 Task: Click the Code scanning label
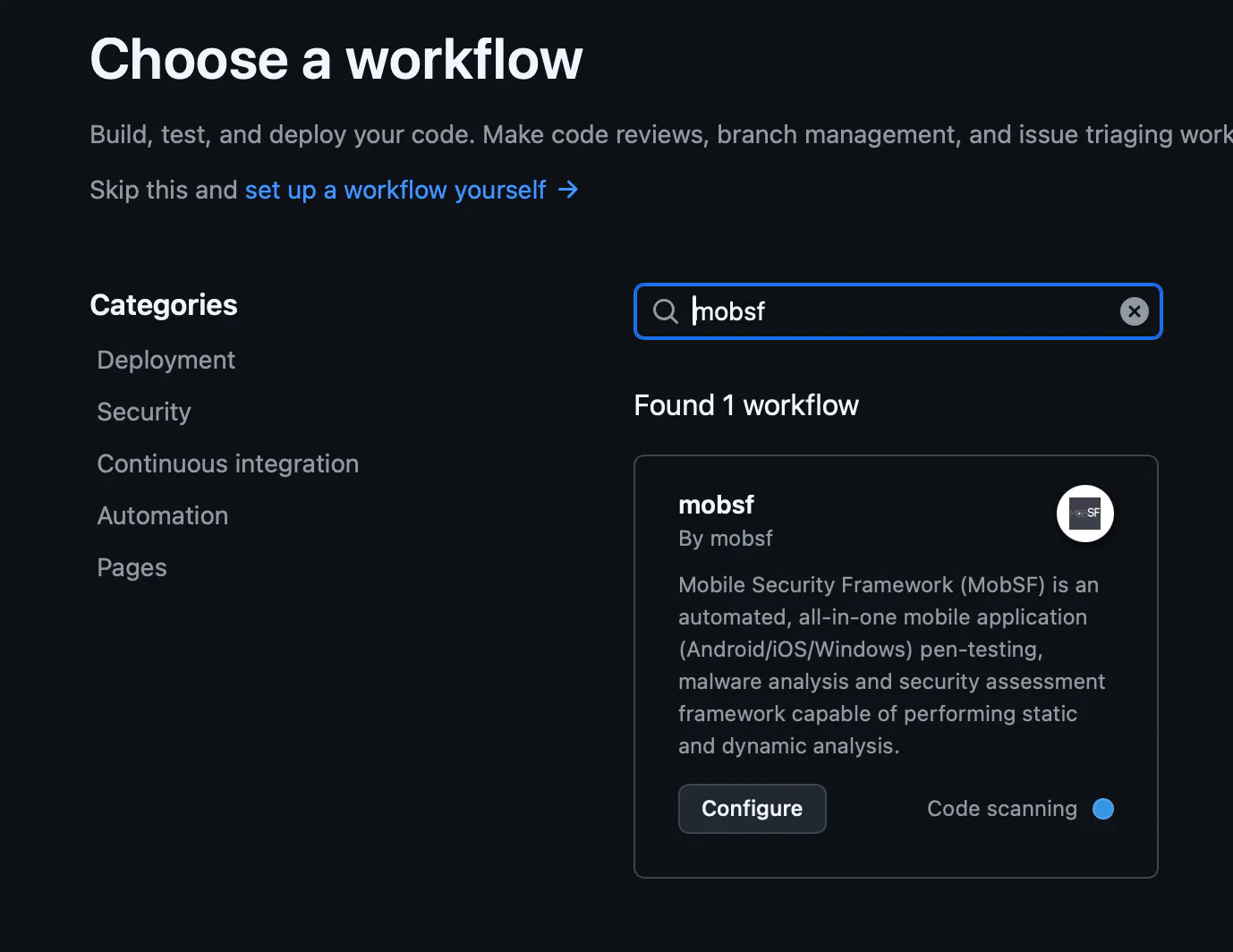point(1001,809)
